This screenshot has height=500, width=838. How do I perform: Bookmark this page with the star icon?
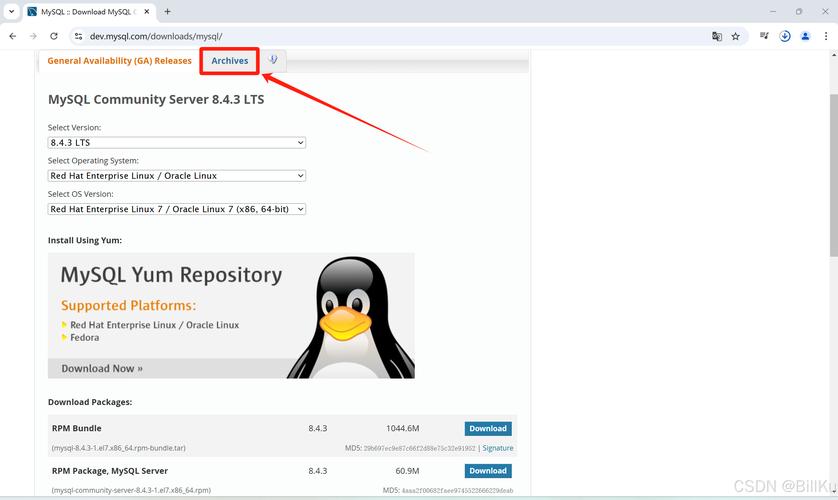pyautogui.click(x=735, y=36)
